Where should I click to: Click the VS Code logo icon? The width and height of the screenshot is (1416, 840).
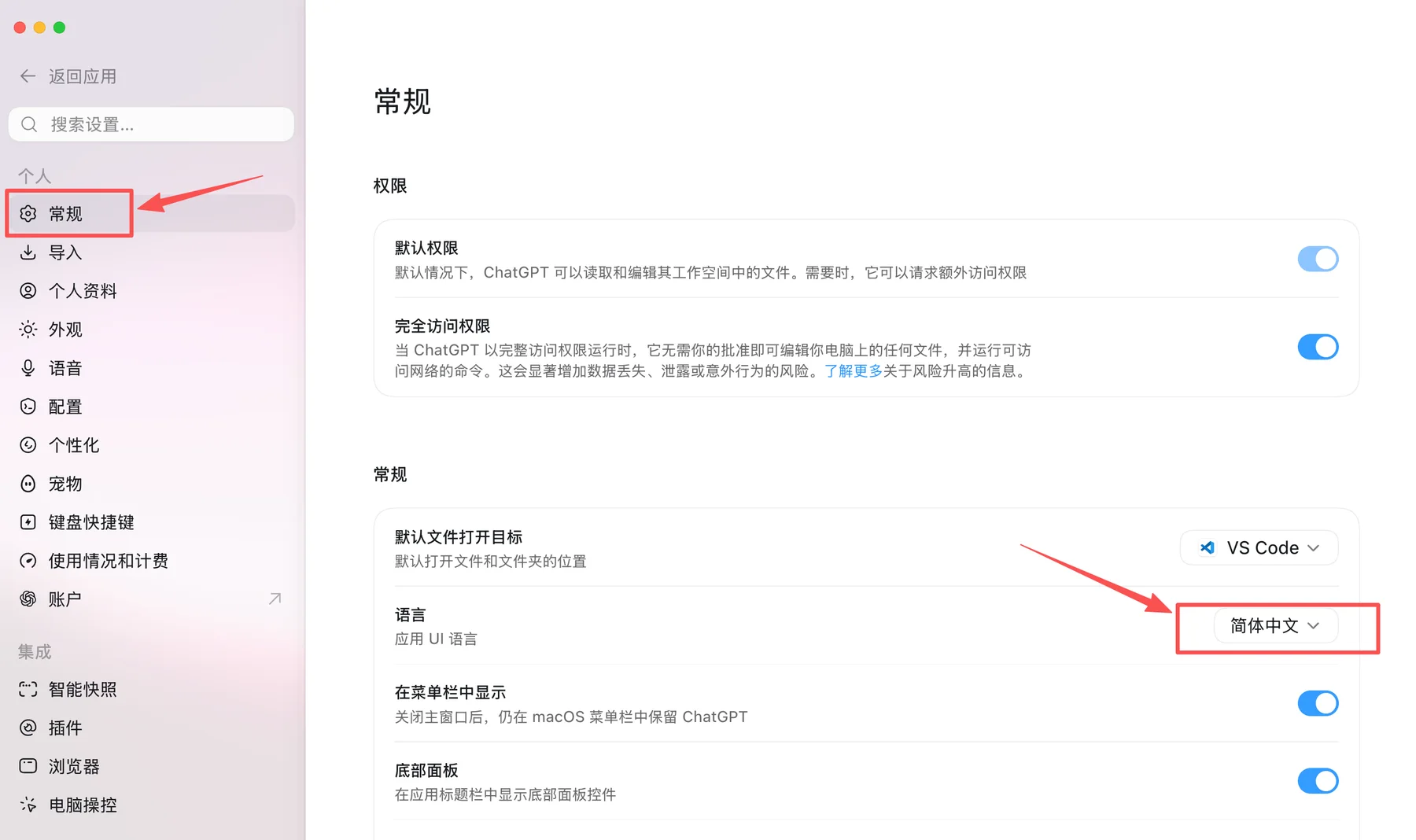pyautogui.click(x=1208, y=547)
